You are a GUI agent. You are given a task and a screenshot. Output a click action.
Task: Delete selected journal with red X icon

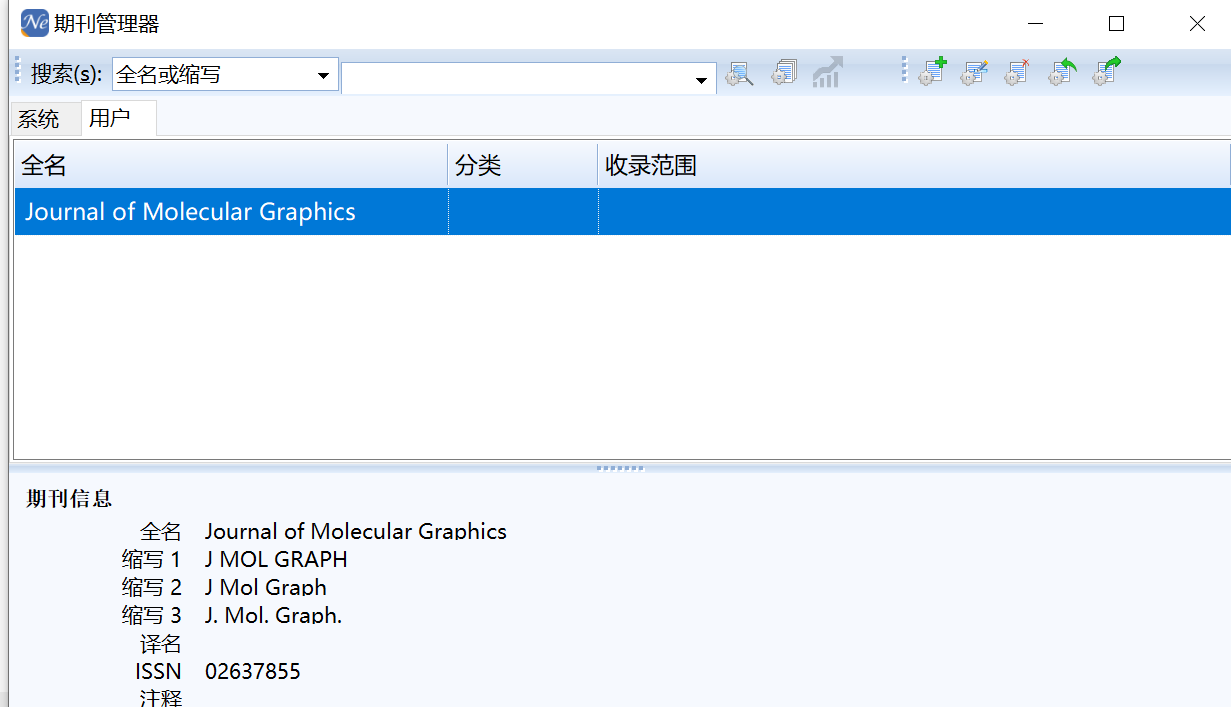(x=1017, y=72)
